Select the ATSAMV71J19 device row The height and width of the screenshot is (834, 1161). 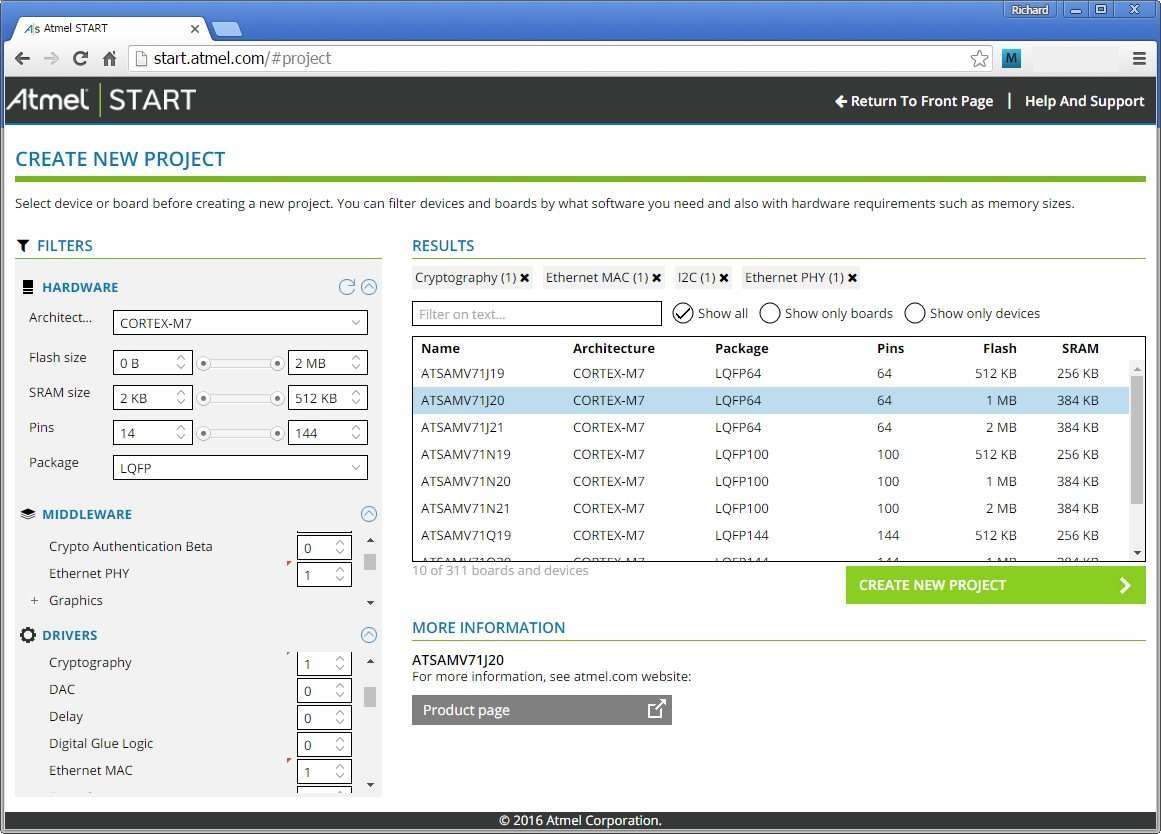click(770, 373)
